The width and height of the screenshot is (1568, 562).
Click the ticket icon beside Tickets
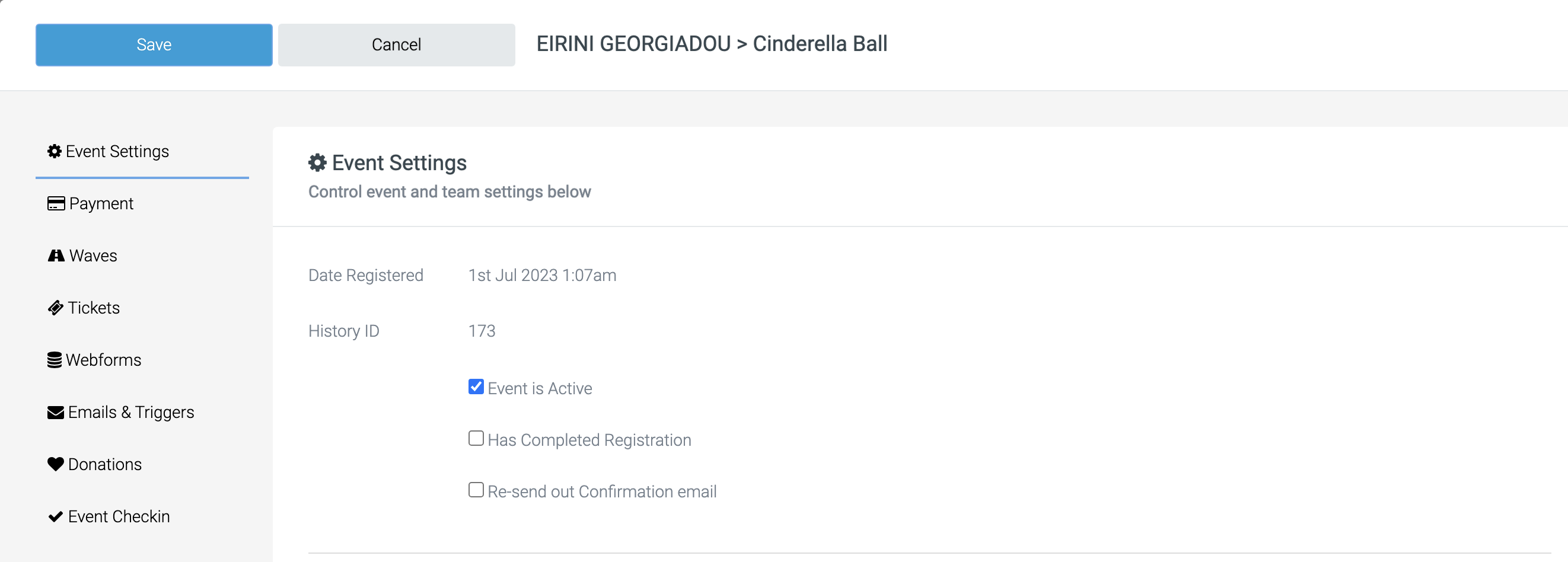(55, 308)
